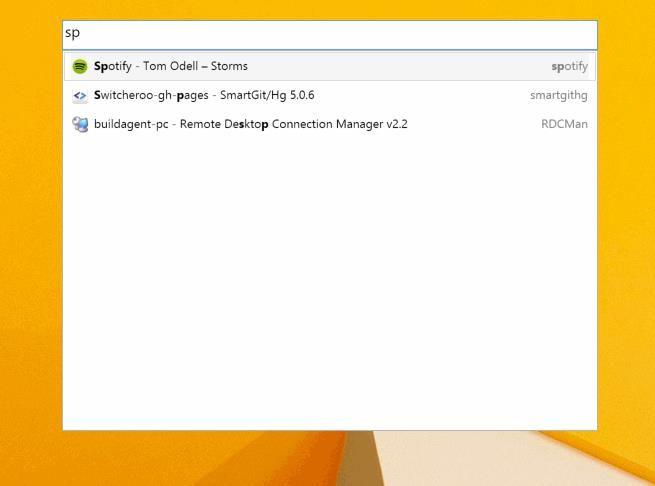Click the 'RDCMan' process name label

[x=564, y=125]
